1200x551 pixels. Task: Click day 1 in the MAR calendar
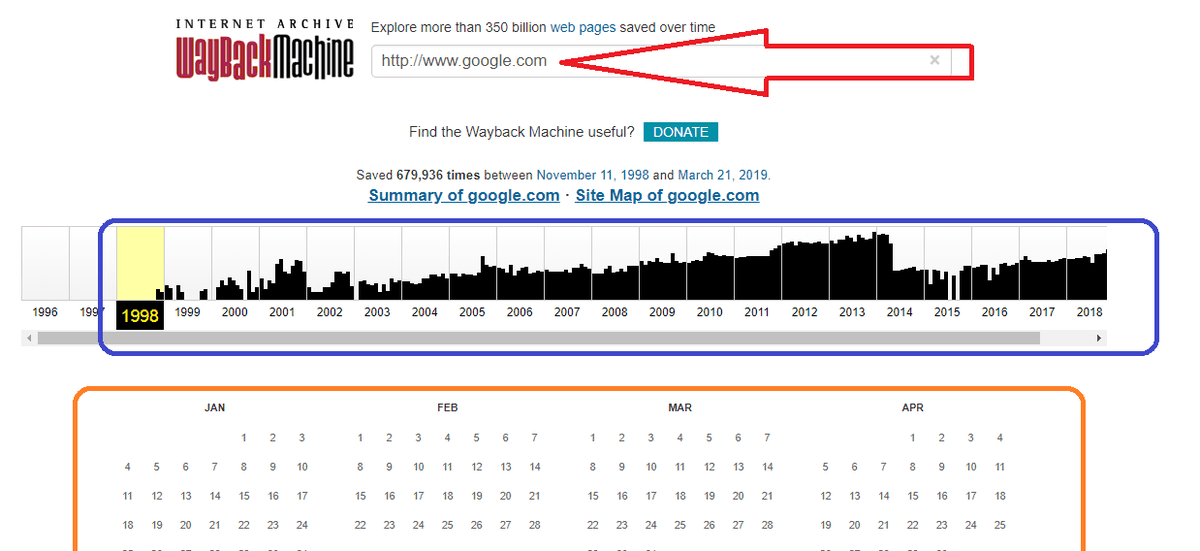point(593,438)
